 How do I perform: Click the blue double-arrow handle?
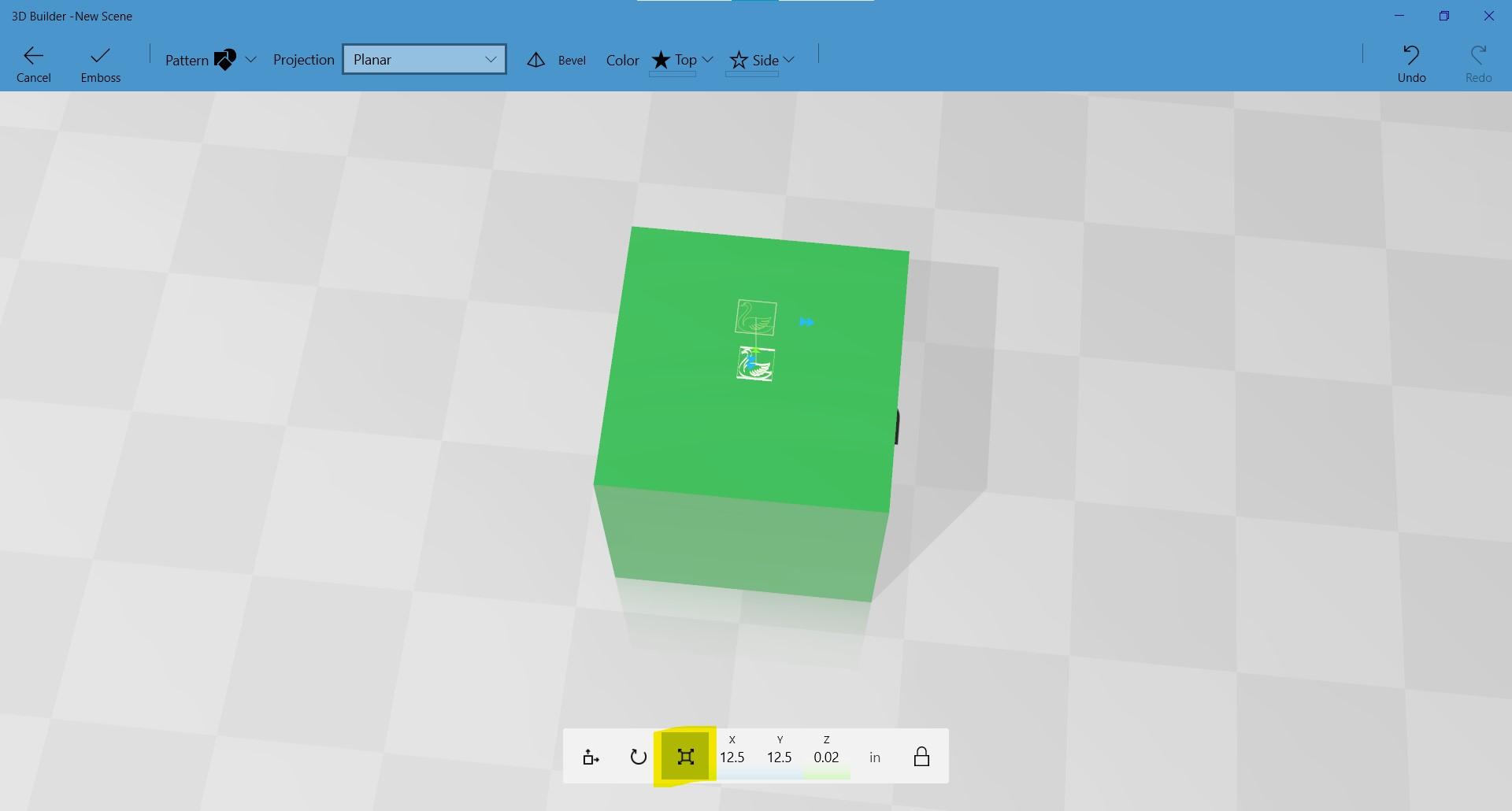[x=806, y=322]
